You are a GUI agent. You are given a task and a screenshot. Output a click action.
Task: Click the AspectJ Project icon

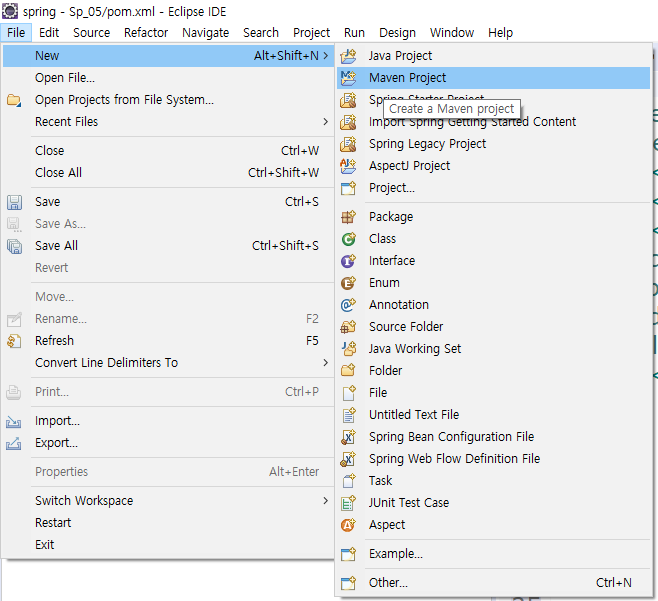(x=348, y=166)
